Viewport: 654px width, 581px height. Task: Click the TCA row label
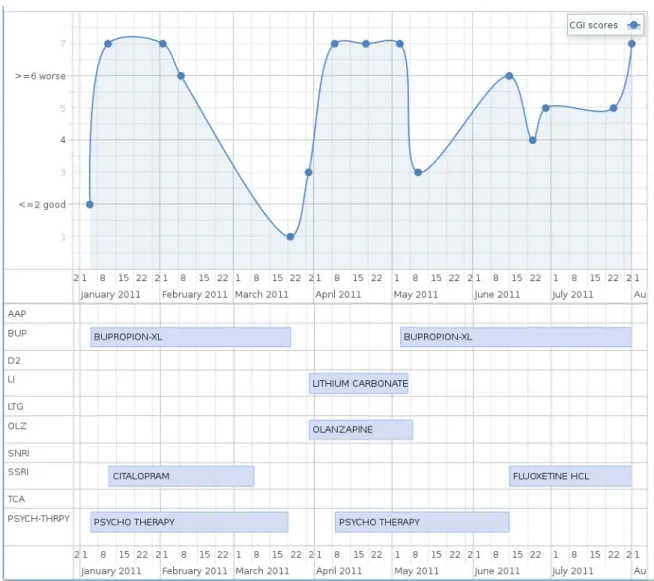point(16,499)
